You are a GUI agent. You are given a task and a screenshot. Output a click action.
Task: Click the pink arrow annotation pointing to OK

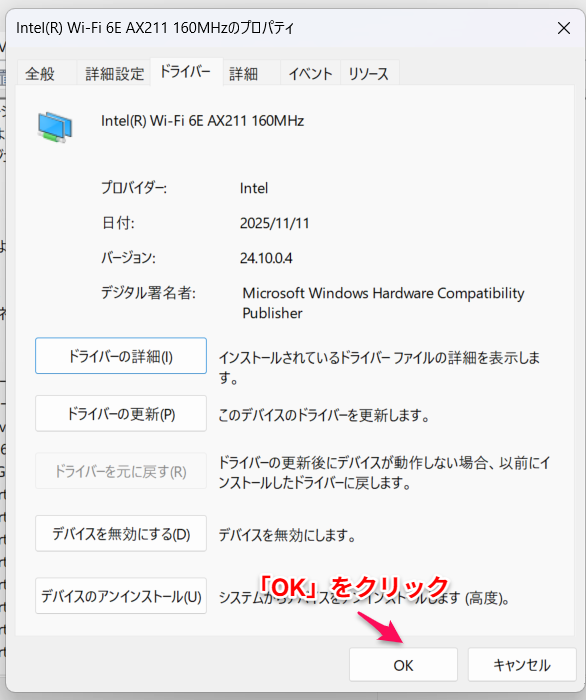[381, 627]
